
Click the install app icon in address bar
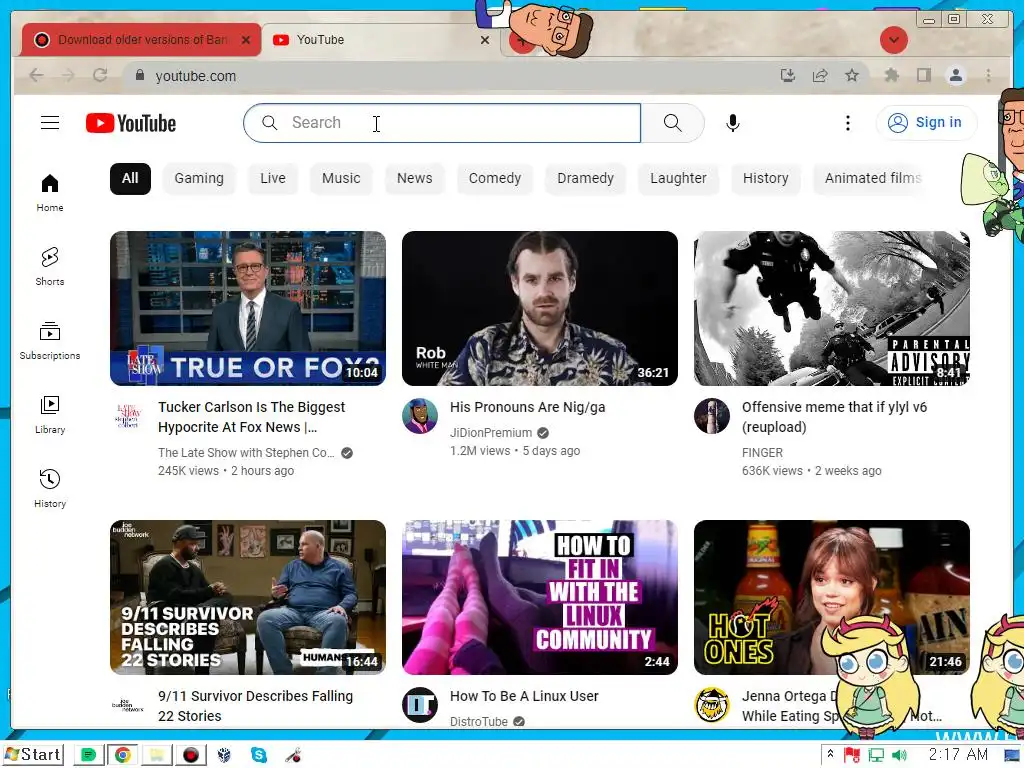[788, 76]
